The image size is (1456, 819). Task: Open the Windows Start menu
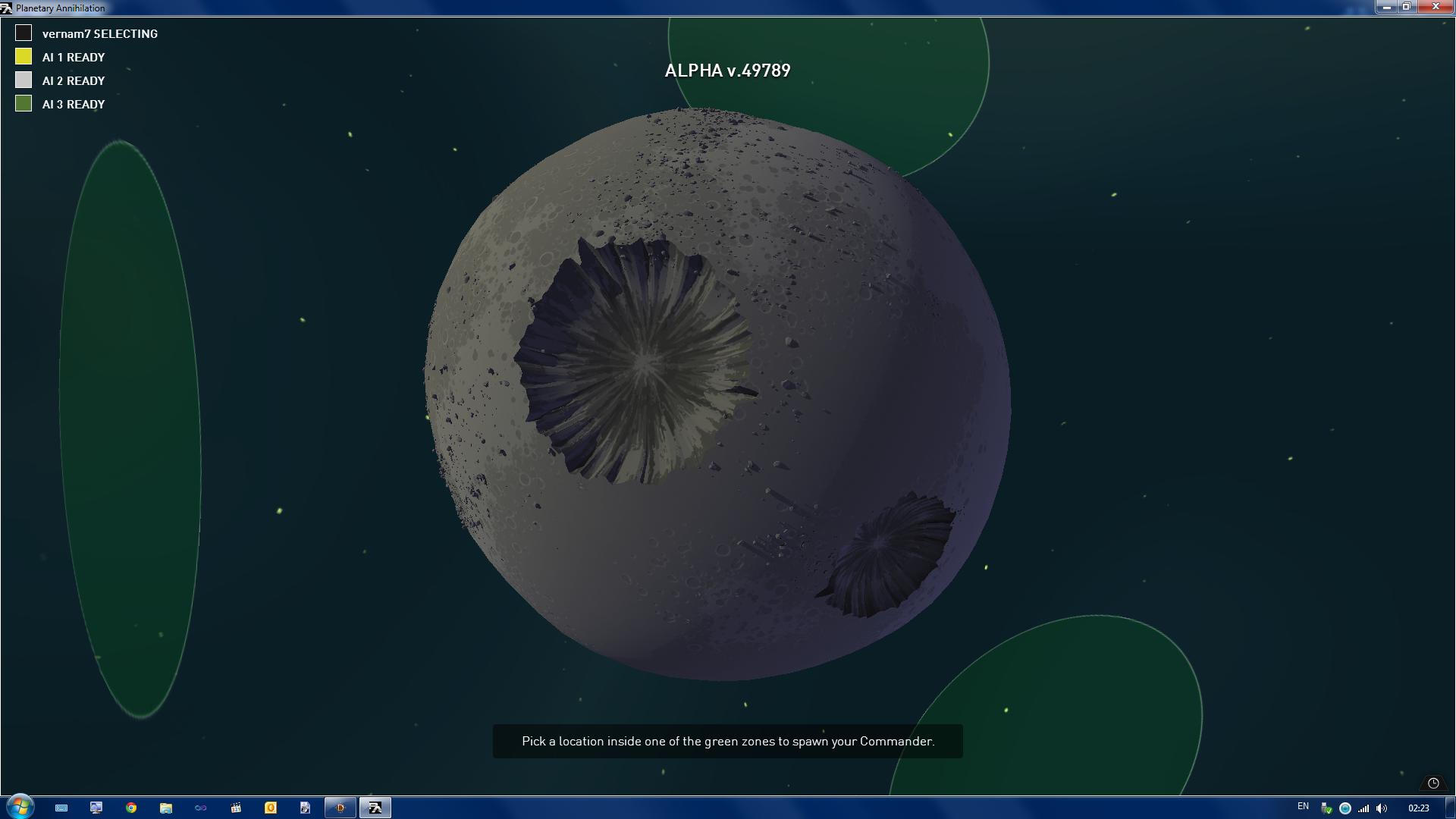[x=20, y=807]
